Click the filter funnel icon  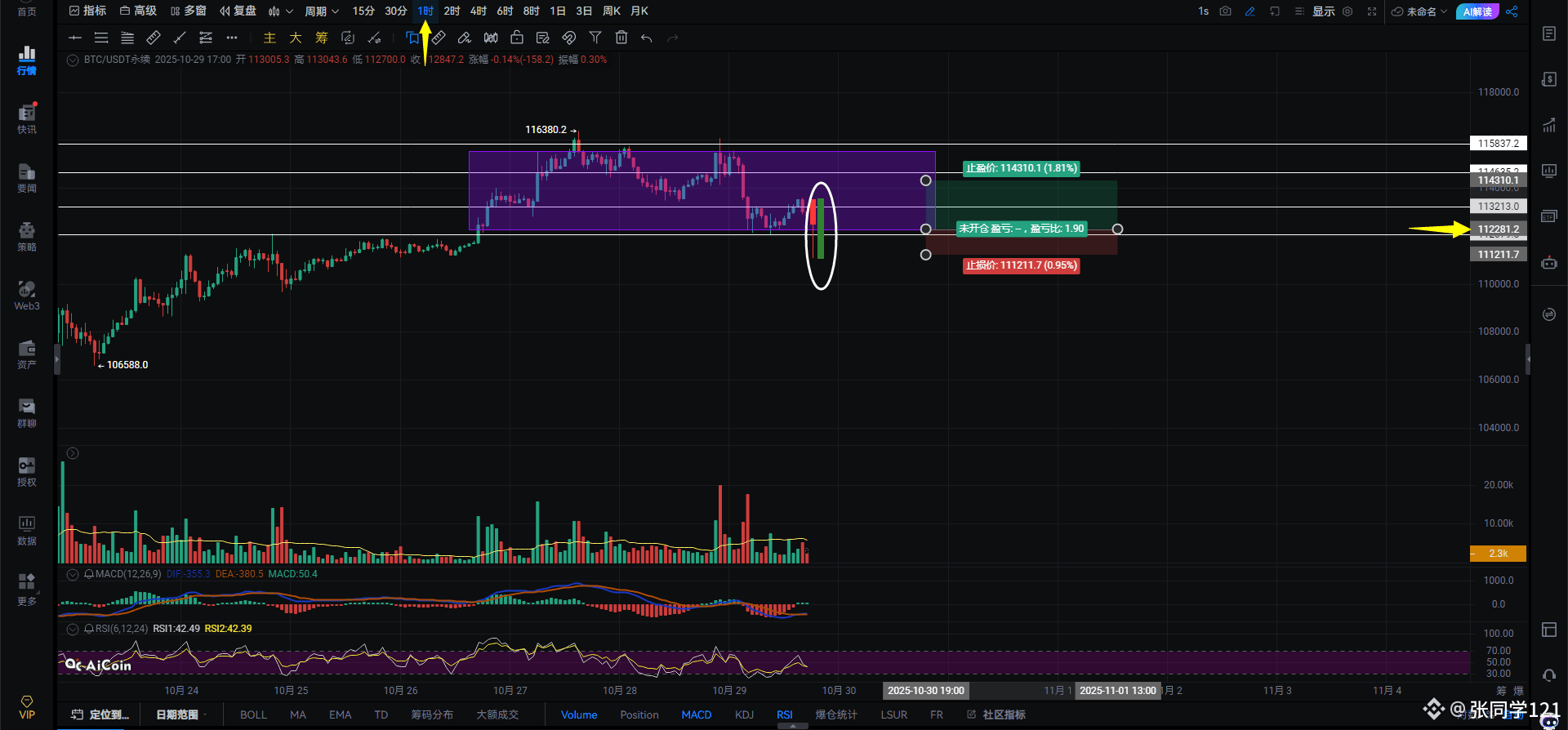[595, 38]
